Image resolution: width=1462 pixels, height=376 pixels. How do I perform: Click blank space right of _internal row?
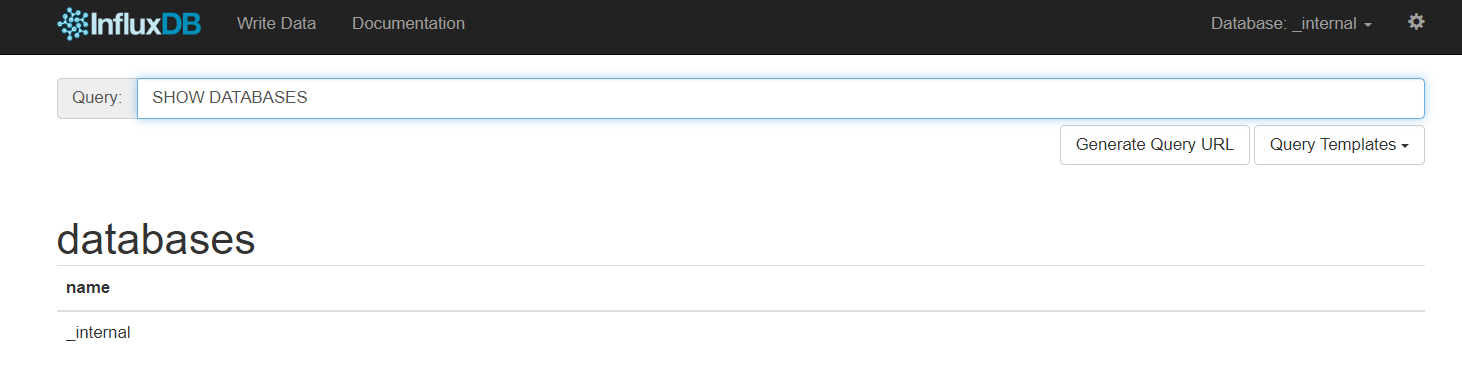780,332
